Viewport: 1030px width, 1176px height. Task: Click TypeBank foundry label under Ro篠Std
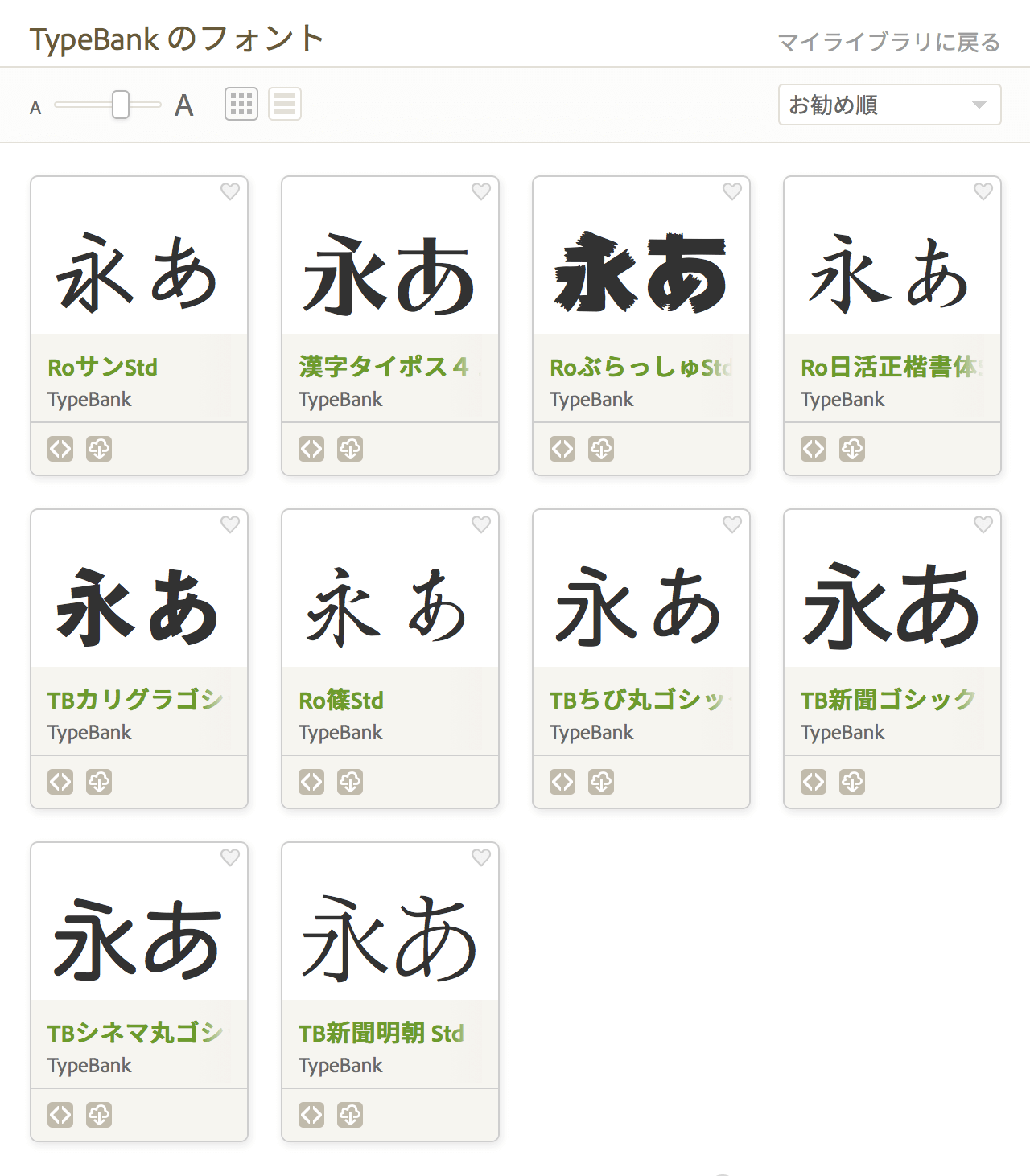(x=340, y=733)
